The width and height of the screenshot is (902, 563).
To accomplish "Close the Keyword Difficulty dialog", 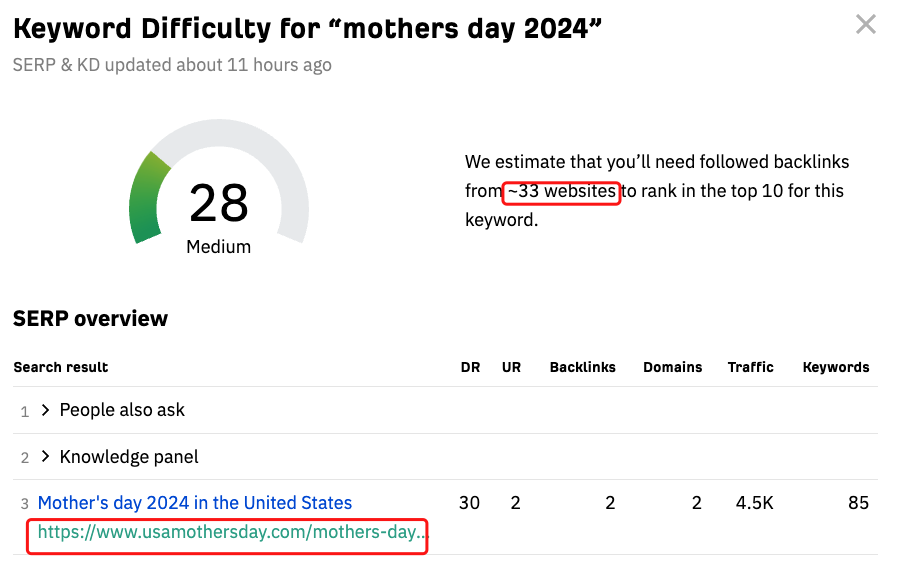I will click(866, 25).
